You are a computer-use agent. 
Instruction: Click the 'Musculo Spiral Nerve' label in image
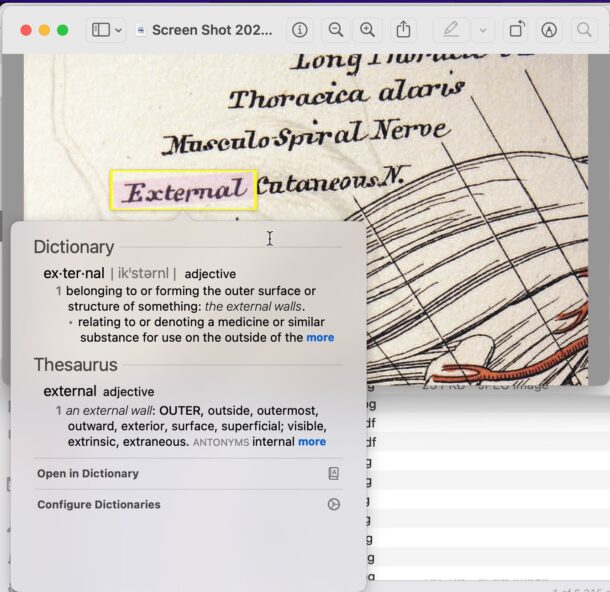click(x=306, y=137)
